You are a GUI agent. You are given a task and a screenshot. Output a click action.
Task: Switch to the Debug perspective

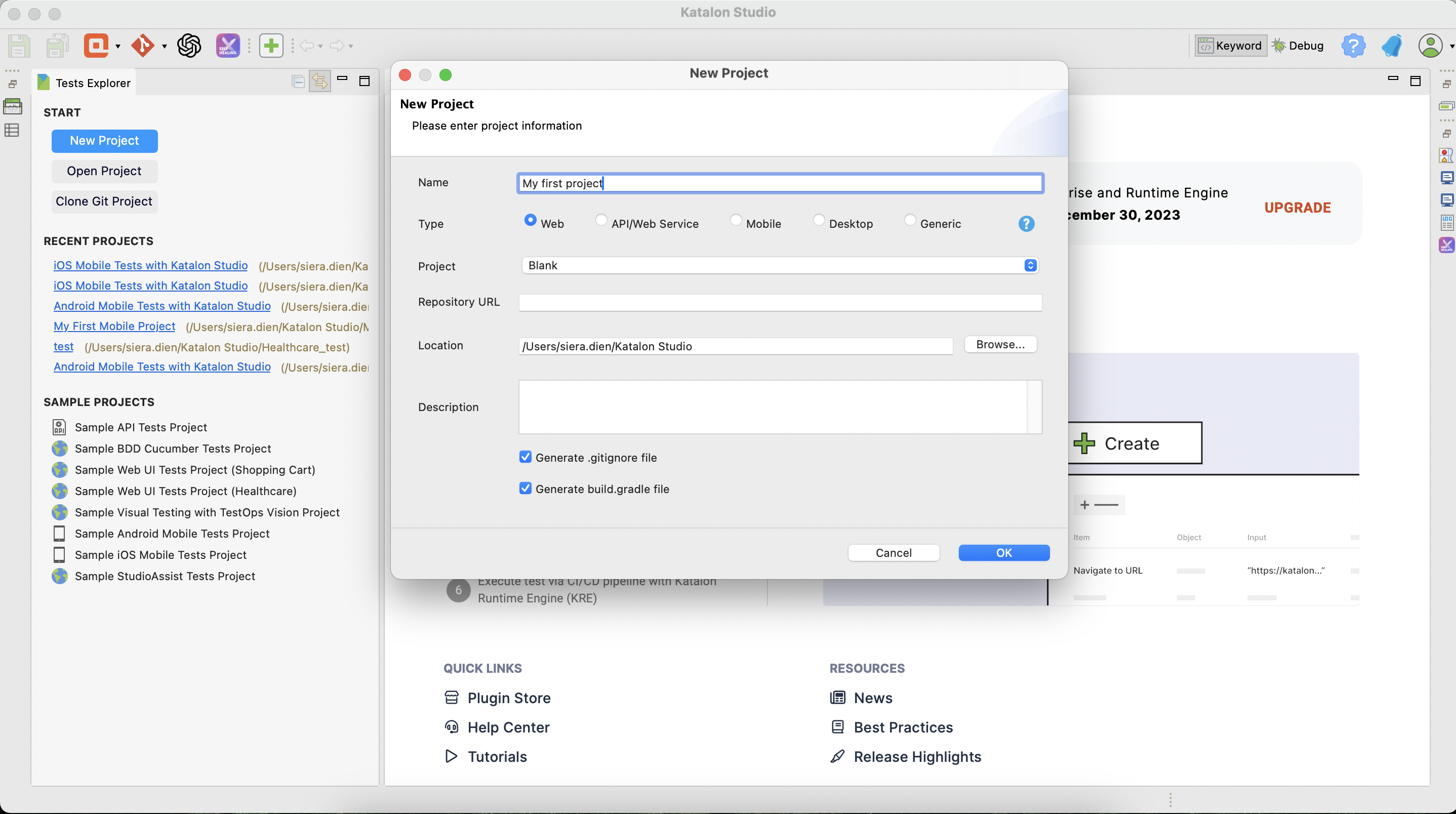(1298, 46)
